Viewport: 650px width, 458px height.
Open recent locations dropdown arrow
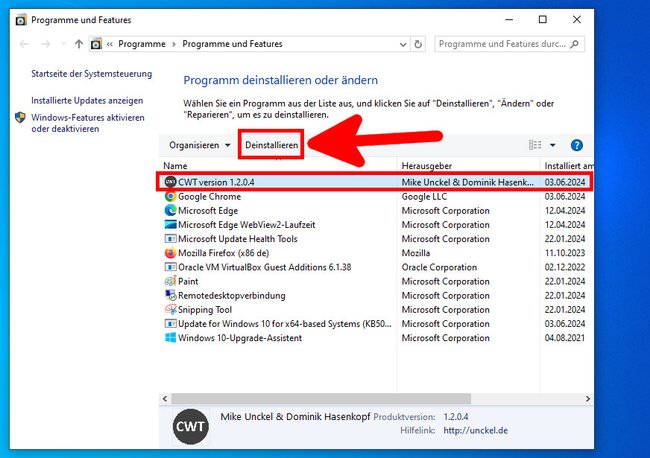click(63, 44)
